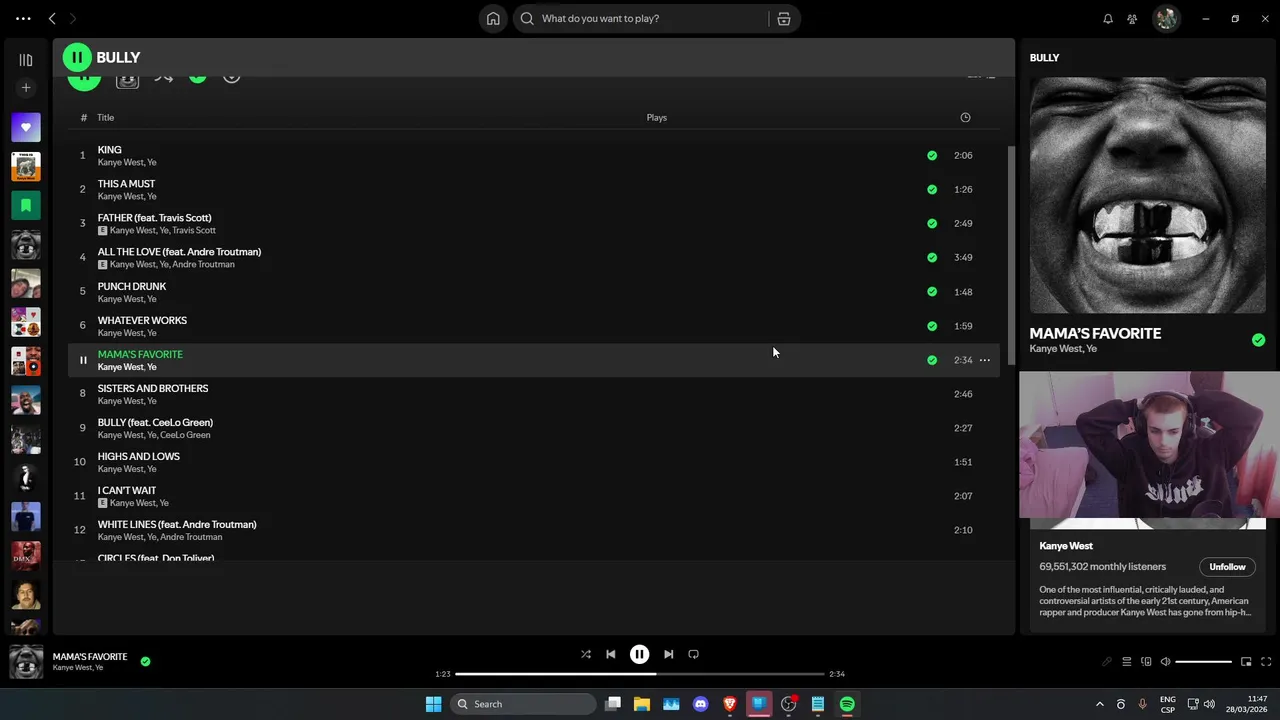Open bottom bar album cover thumbnail

coord(26,662)
